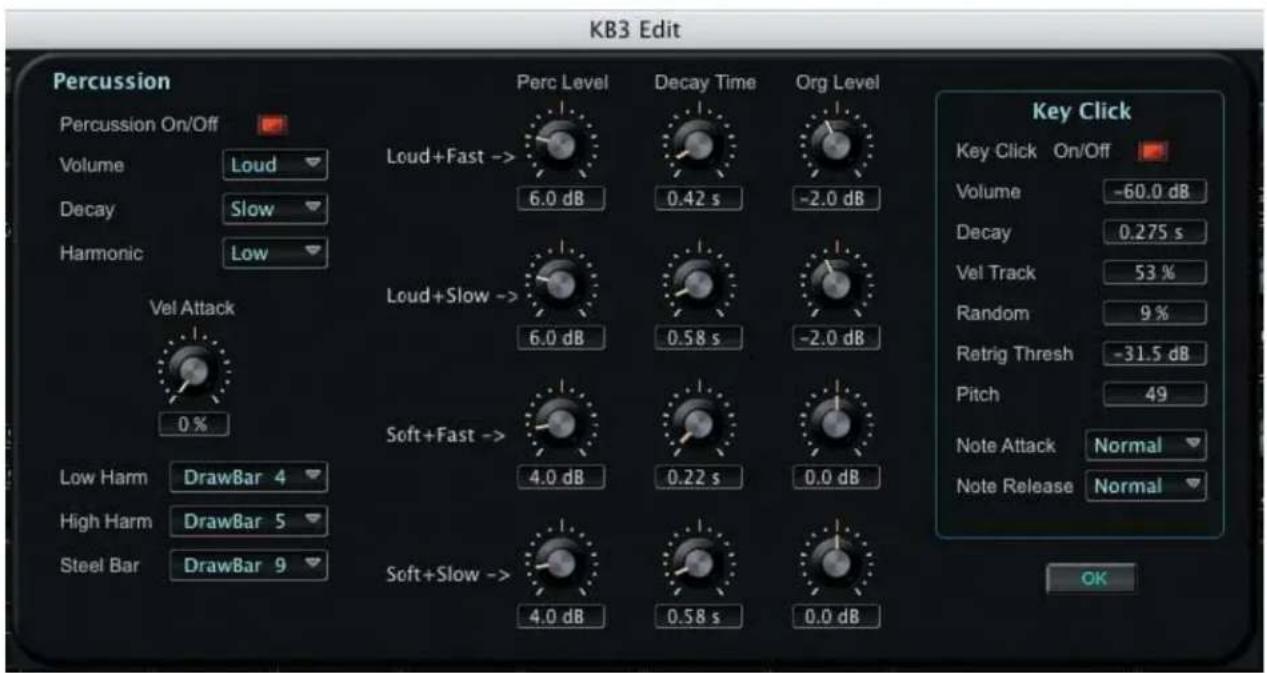This screenshot has height=673, width=1267.
Task: Open the Steel Bar DrawBar 9 dropdown
Action: (x=249, y=565)
